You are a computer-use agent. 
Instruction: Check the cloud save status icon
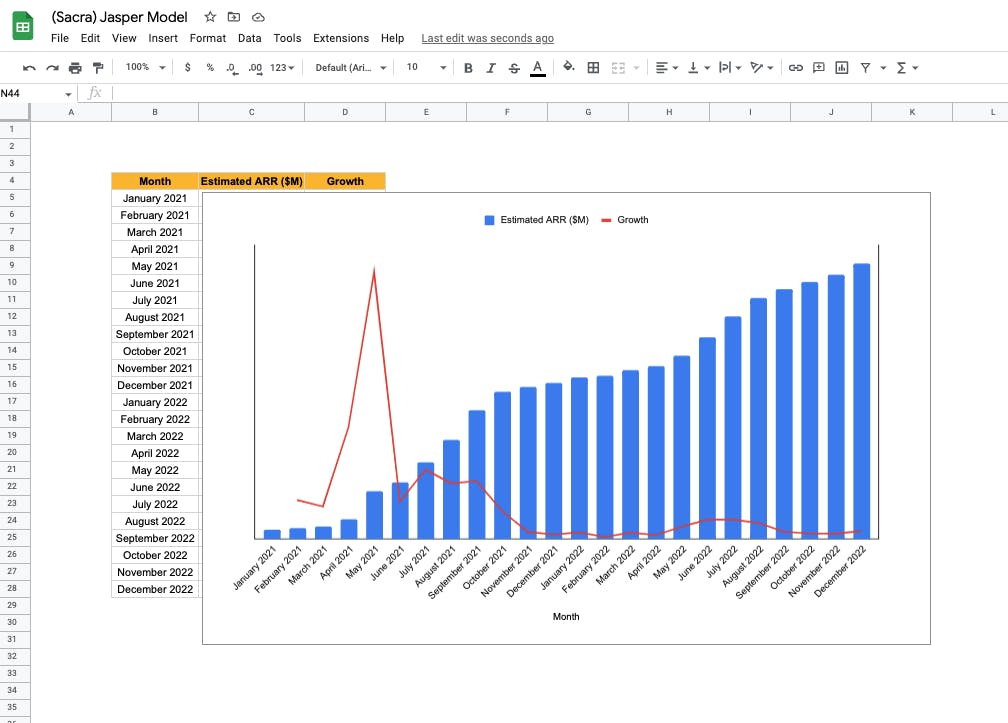click(258, 17)
